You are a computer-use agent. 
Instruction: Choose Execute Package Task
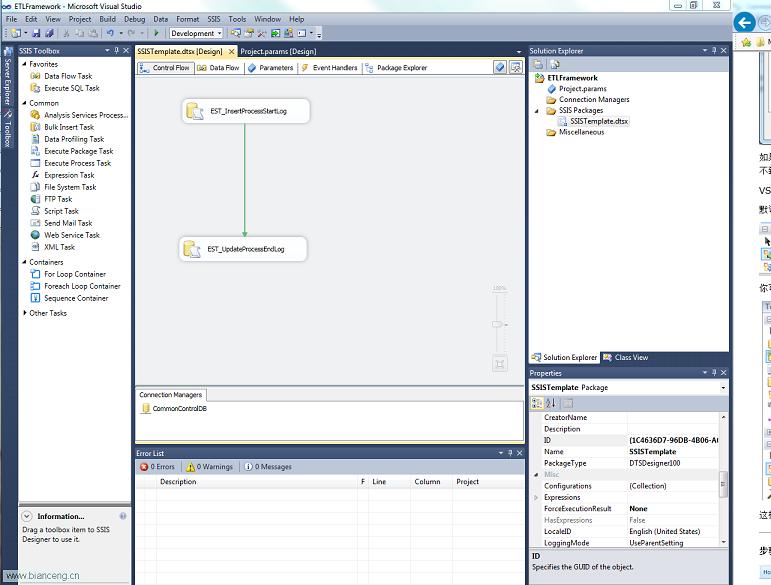79,151
